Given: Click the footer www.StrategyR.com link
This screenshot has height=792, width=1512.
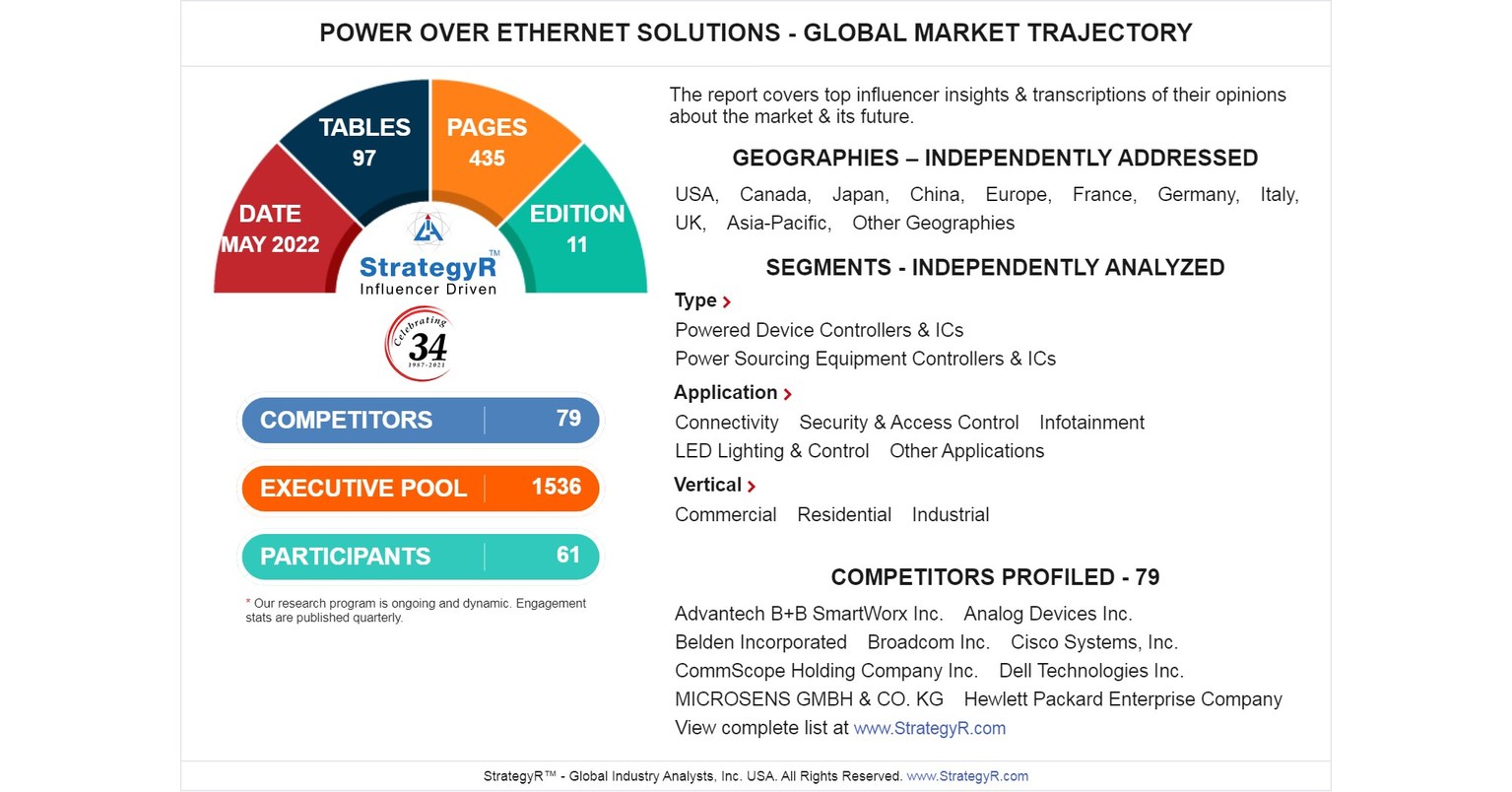Looking at the screenshot, I should tap(964, 775).
